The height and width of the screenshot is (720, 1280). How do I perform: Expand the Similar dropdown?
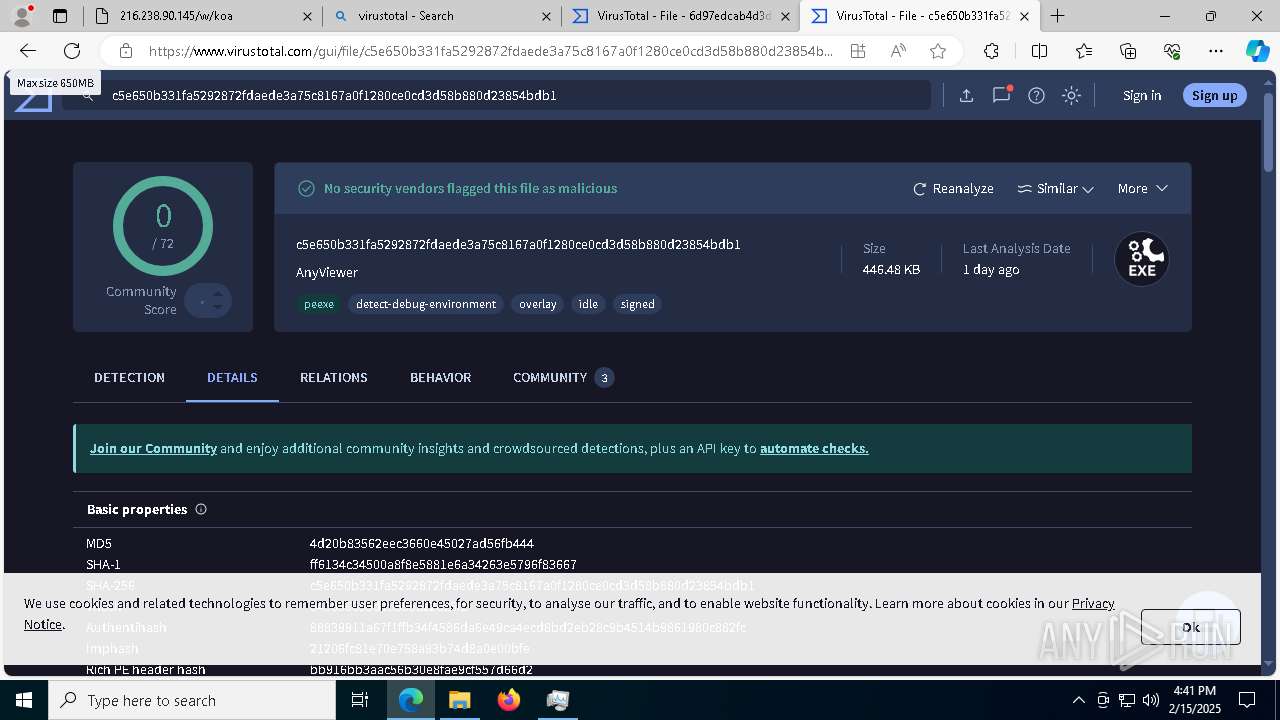[x=1055, y=188]
